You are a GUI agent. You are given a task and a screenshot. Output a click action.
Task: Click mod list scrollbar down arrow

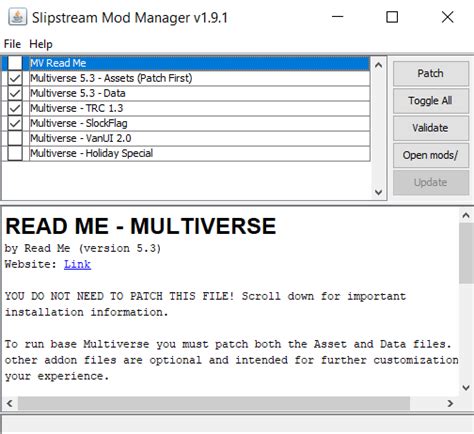(x=378, y=192)
